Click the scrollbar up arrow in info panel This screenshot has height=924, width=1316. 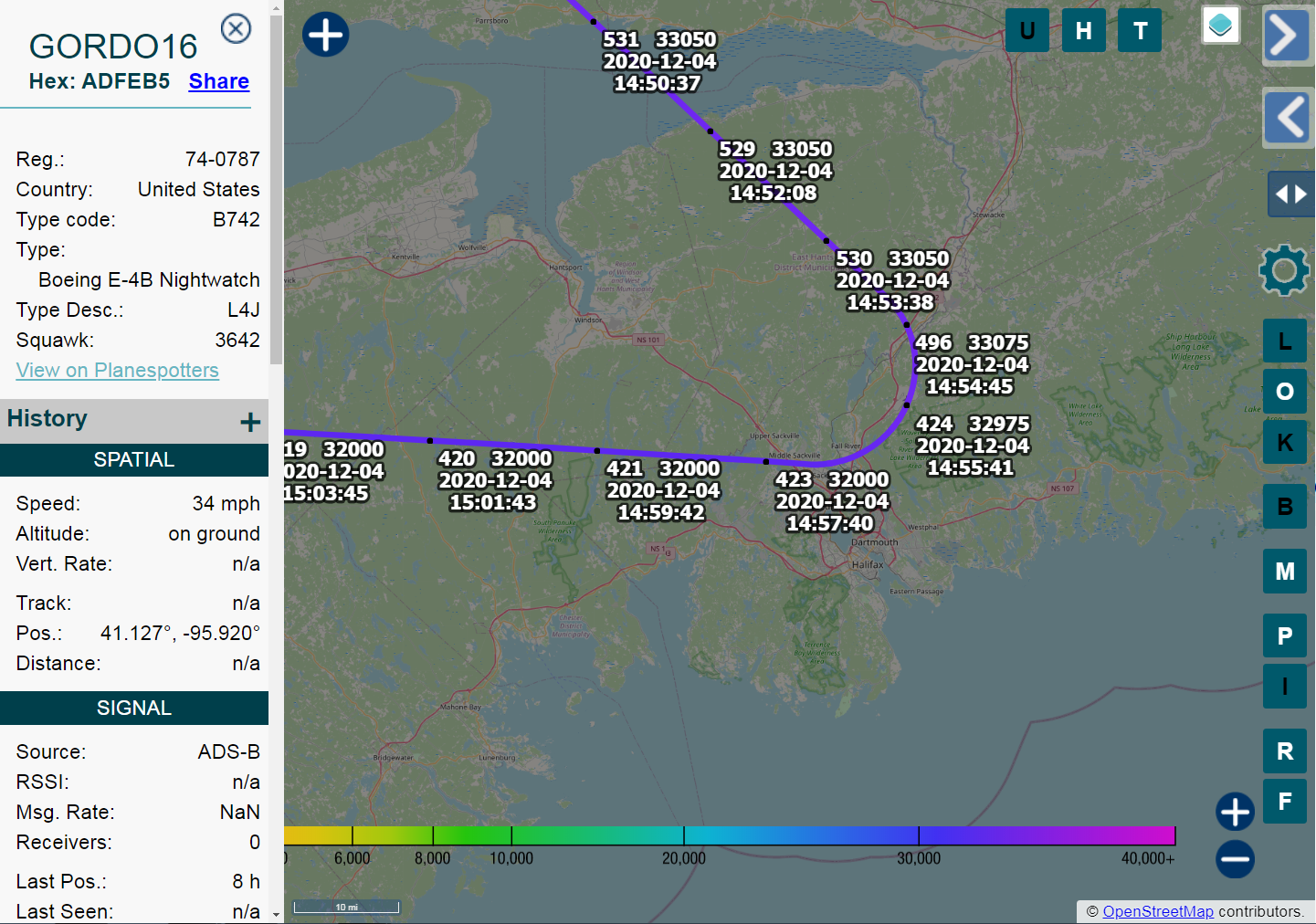(276, 7)
